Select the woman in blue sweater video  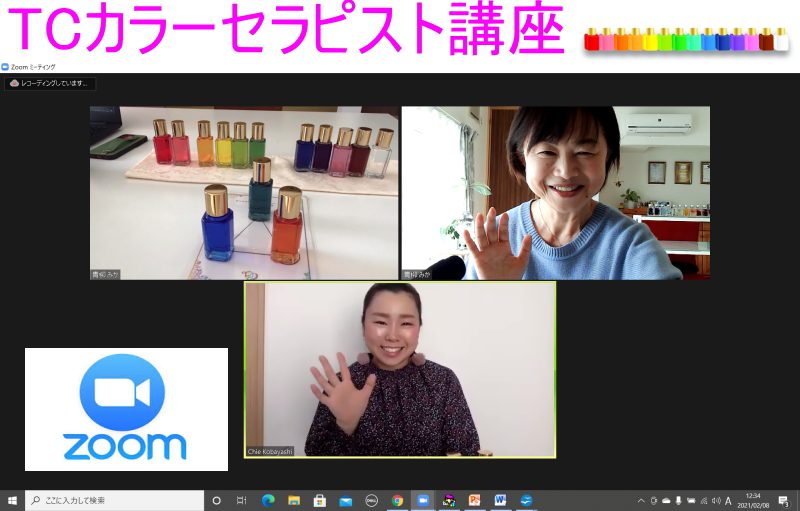point(555,192)
